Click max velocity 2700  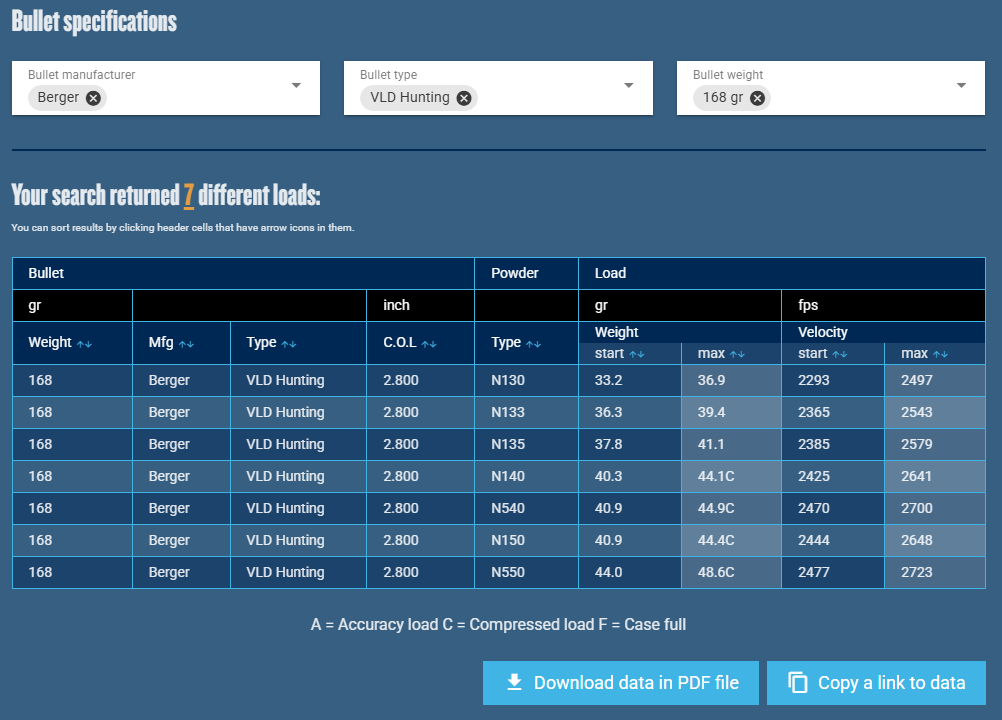click(x=916, y=509)
